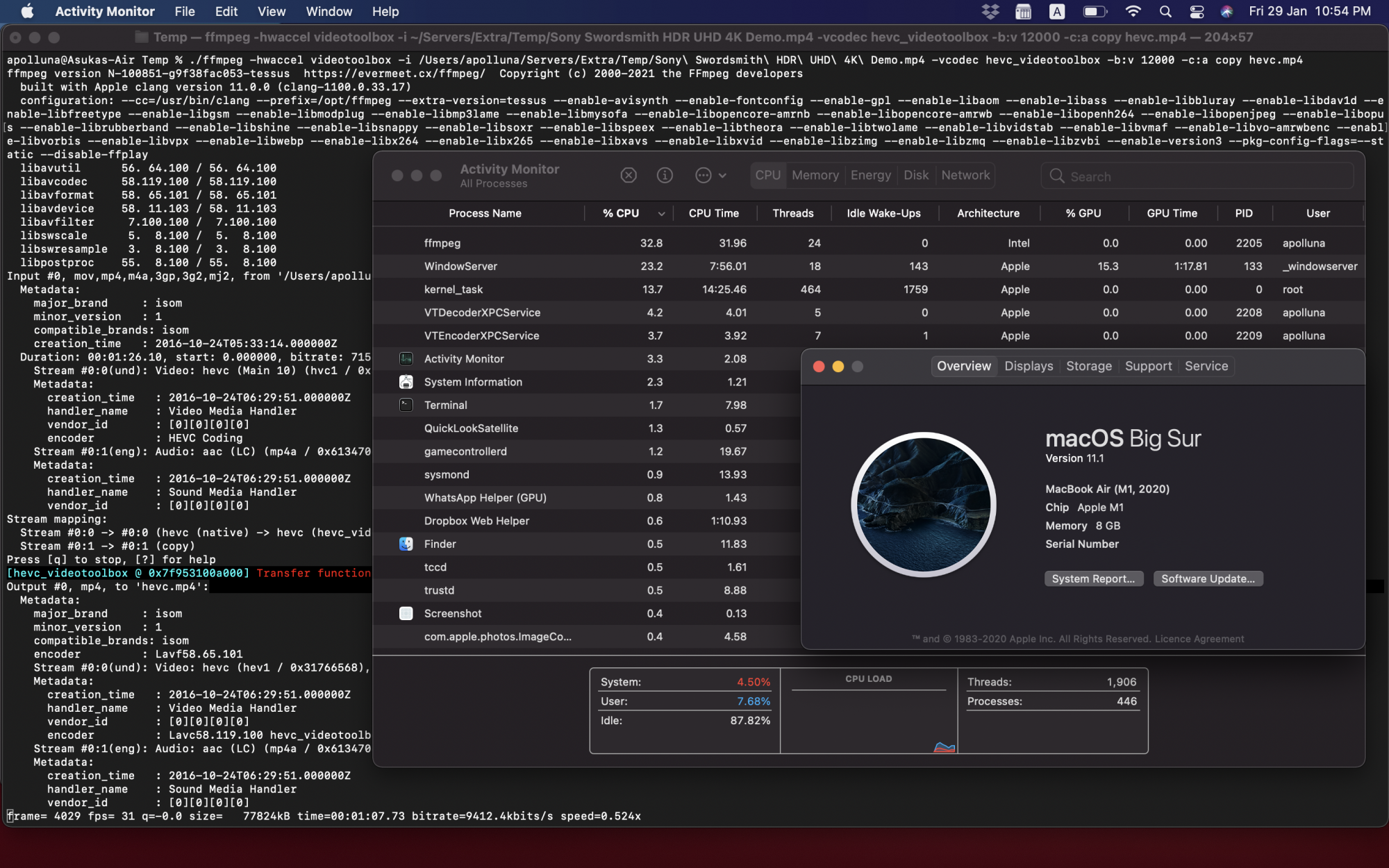This screenshot has height=868, width=1389.
Task: Show process info with the i button
Action: tap(665, 175)
